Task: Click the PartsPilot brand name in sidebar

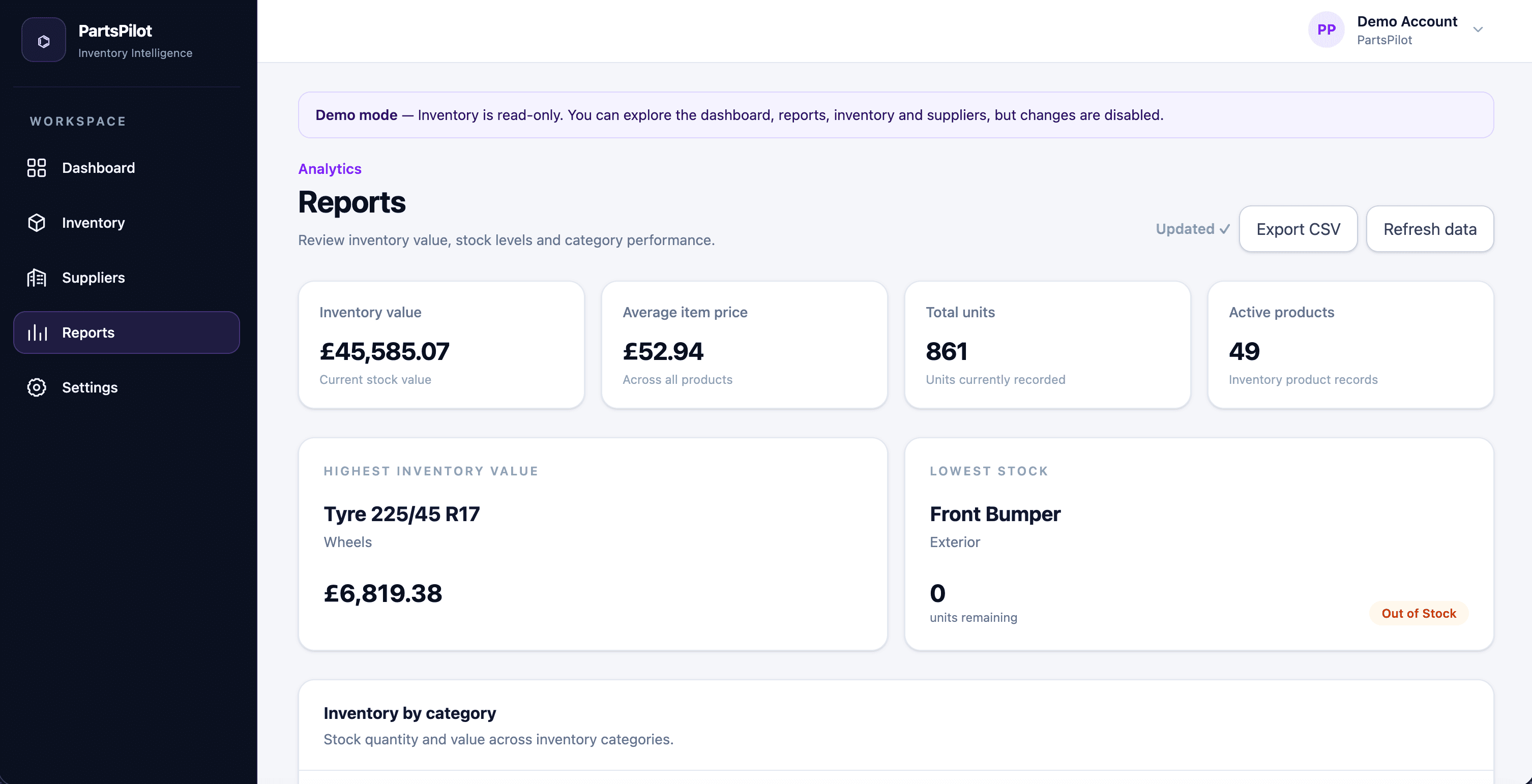Action: (115, 31)
